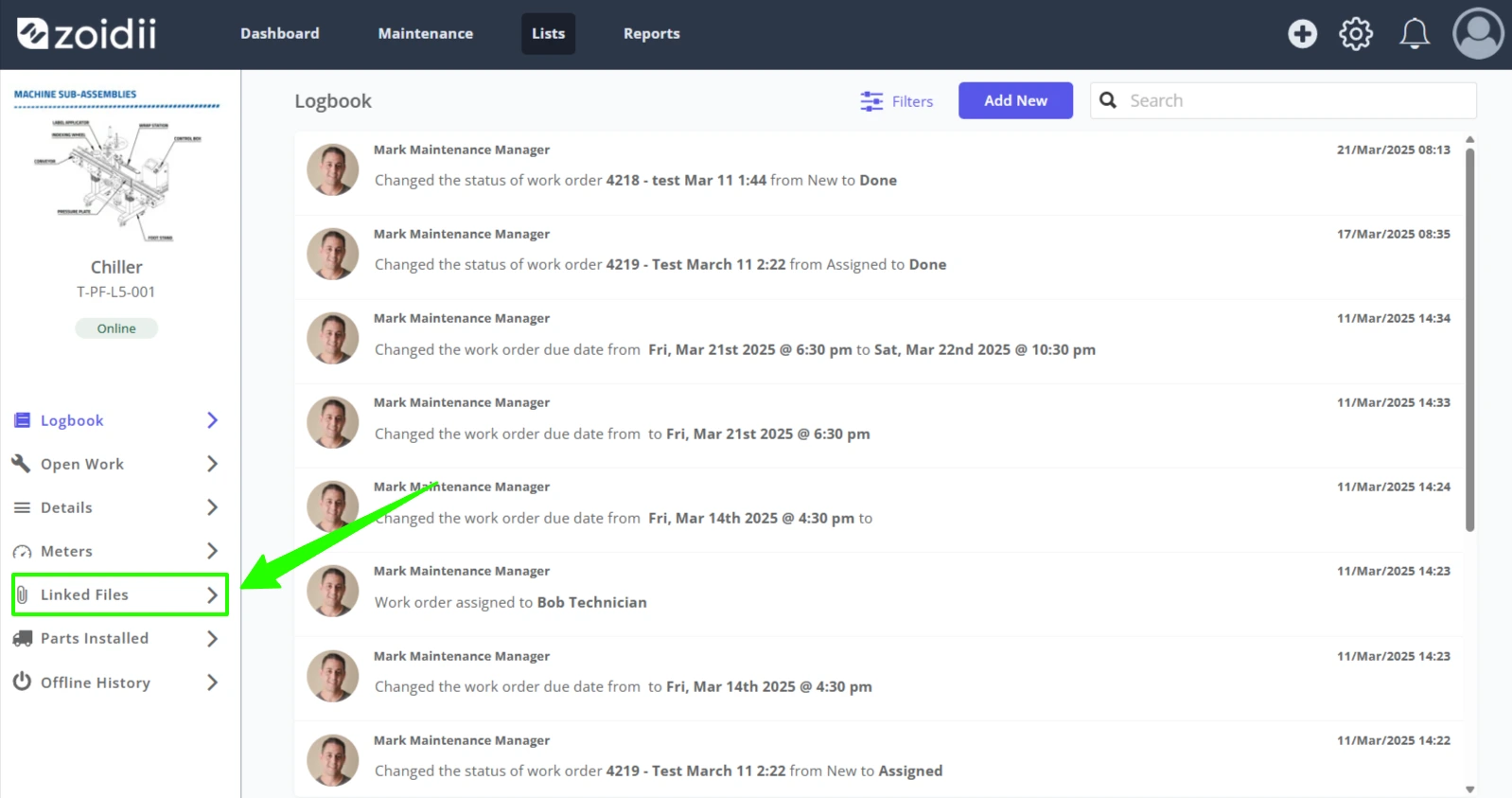Click the Add New button
The height and width of the screenshot is (798, 1512).
[x=1015, y=100]
